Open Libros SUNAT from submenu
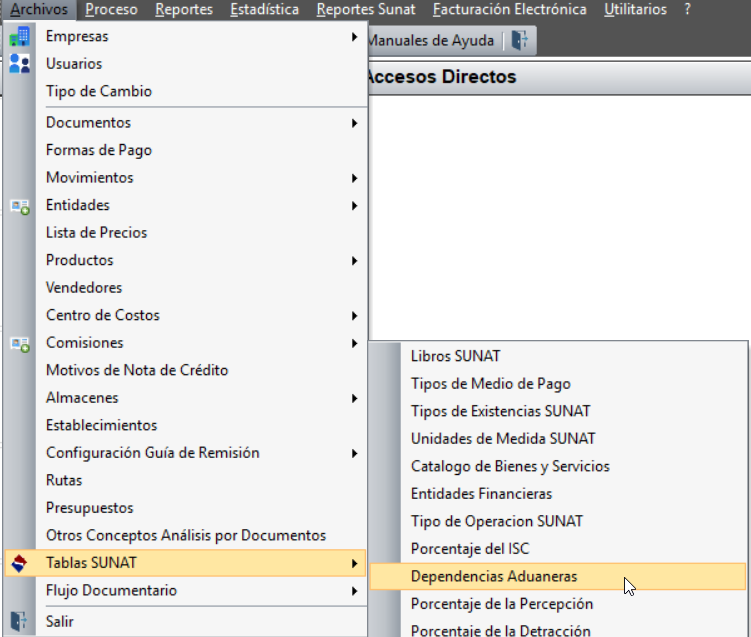 pos(558,356)
